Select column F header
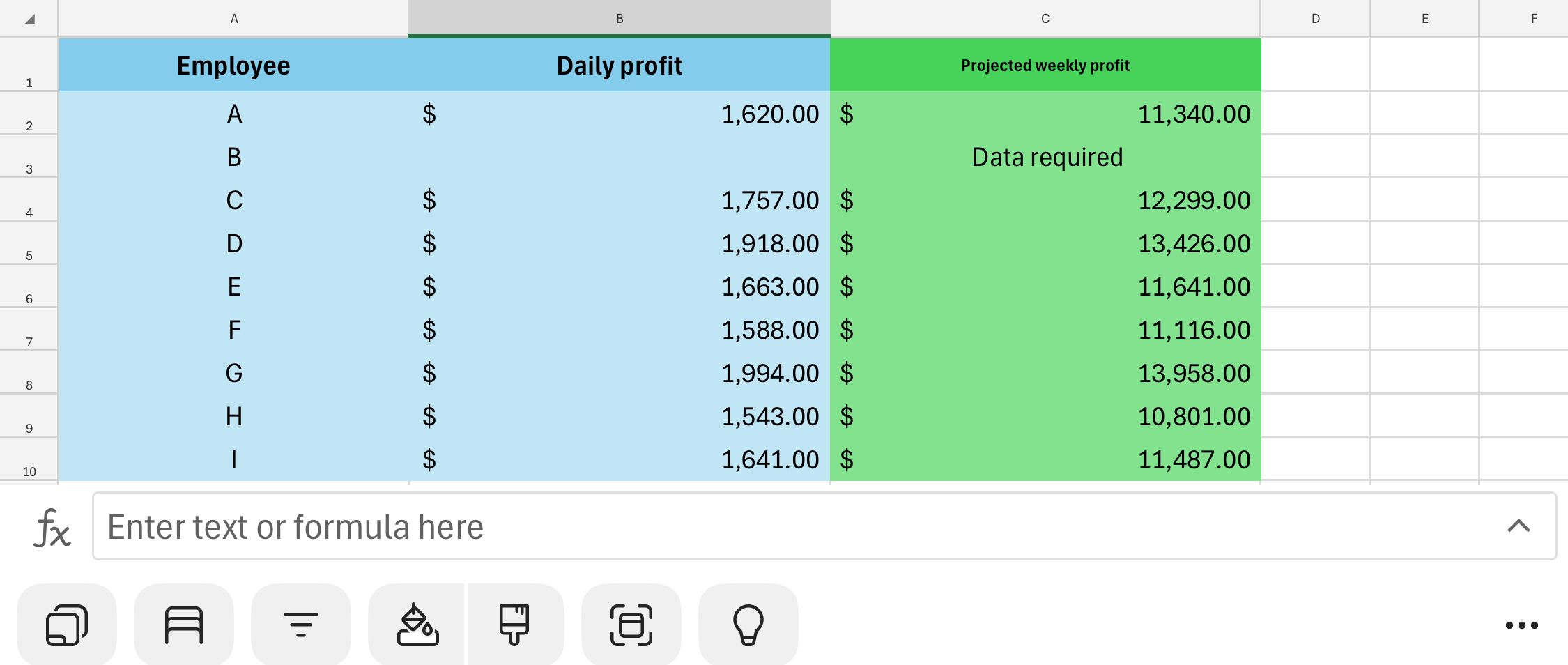Image resolution: width=1568 pixels, height=665 pixels. 1524,19
